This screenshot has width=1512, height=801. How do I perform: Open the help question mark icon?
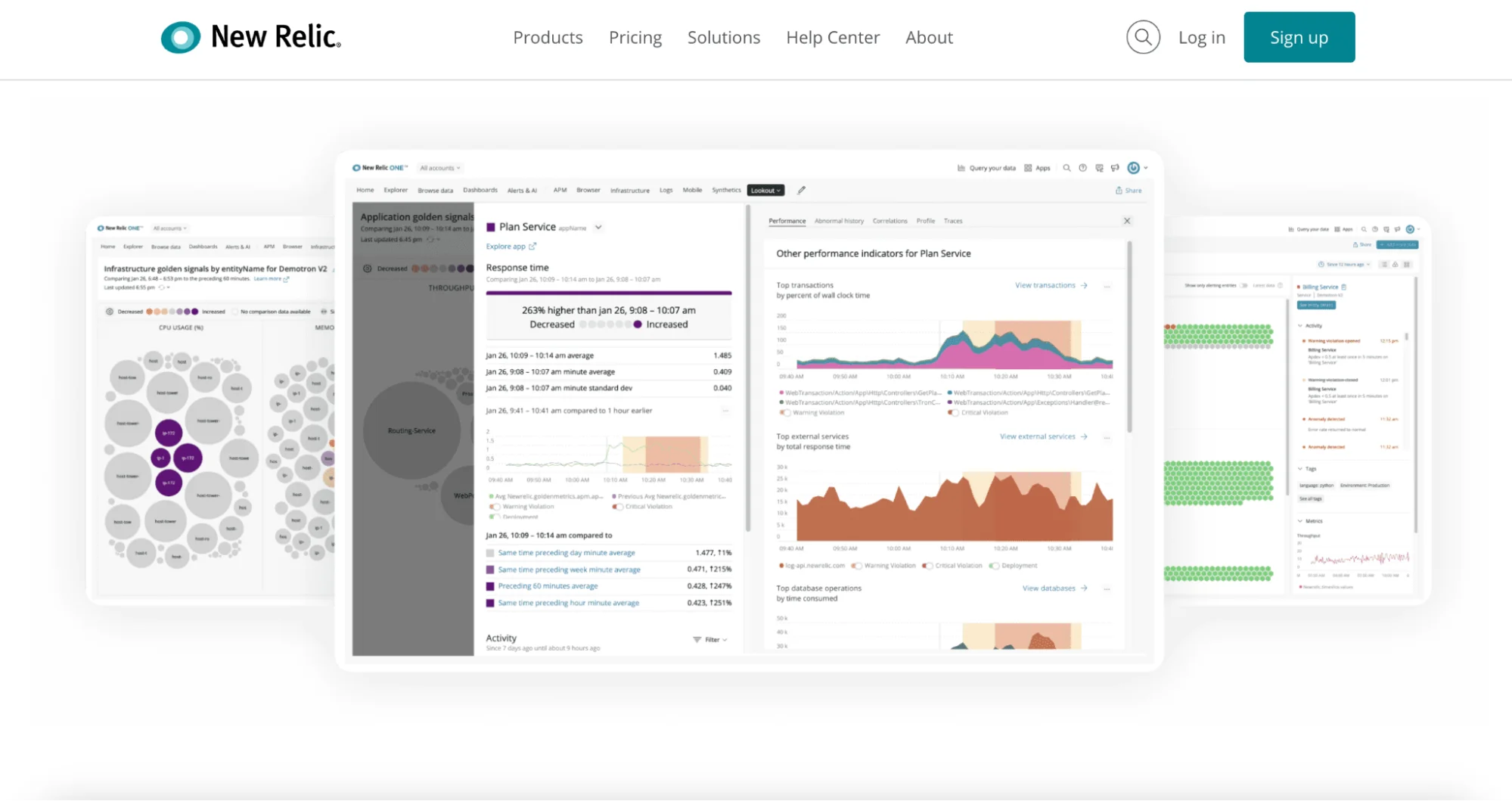pyautogui.click(x=1082, y=168)
